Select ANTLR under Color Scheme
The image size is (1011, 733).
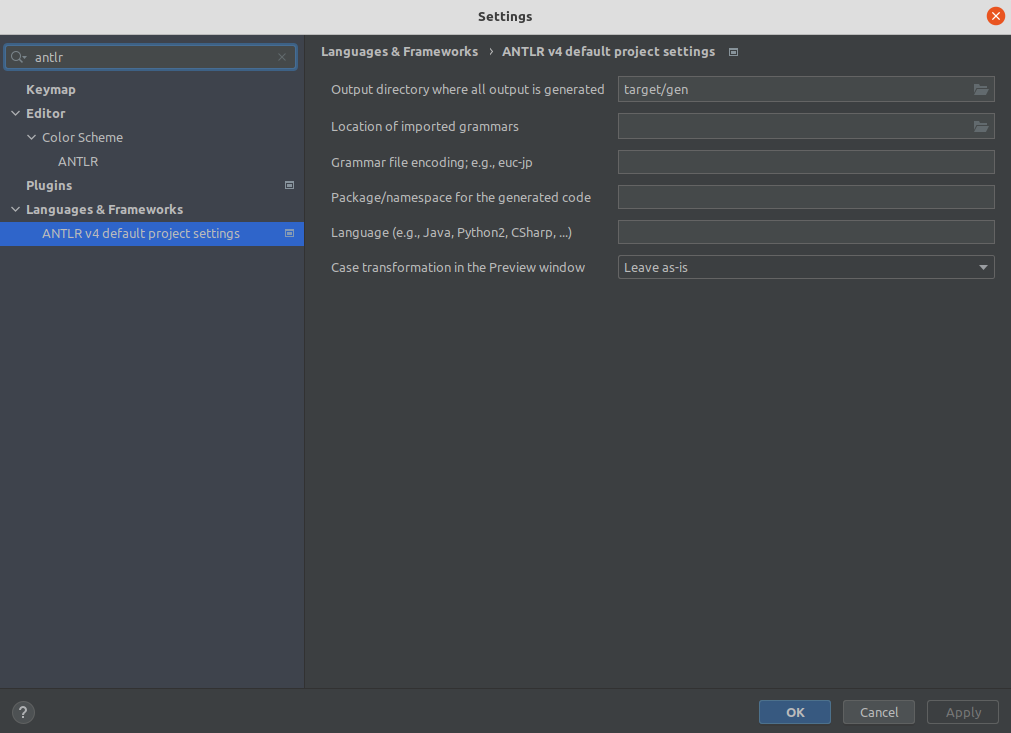pyautogui.click(x=77, y=160)
